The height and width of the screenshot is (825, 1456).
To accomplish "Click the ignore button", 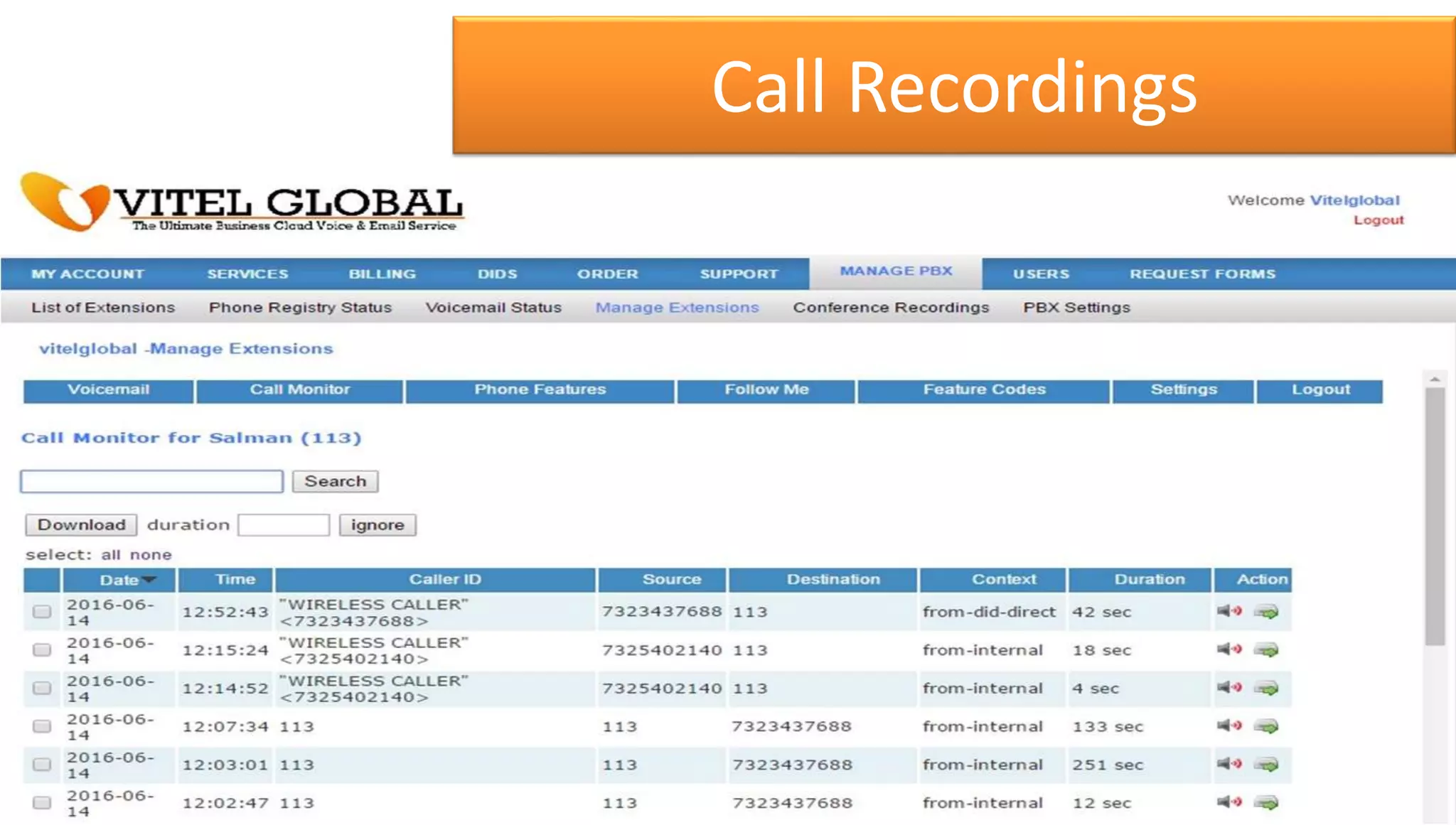I will coord(377,525).
